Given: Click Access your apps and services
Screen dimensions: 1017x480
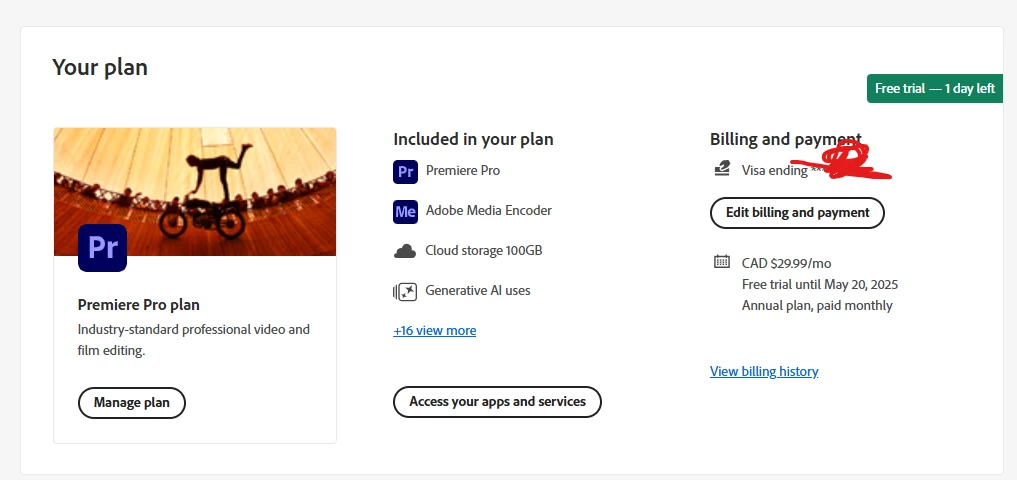Looking at the screenshot, I should (497, 402).
